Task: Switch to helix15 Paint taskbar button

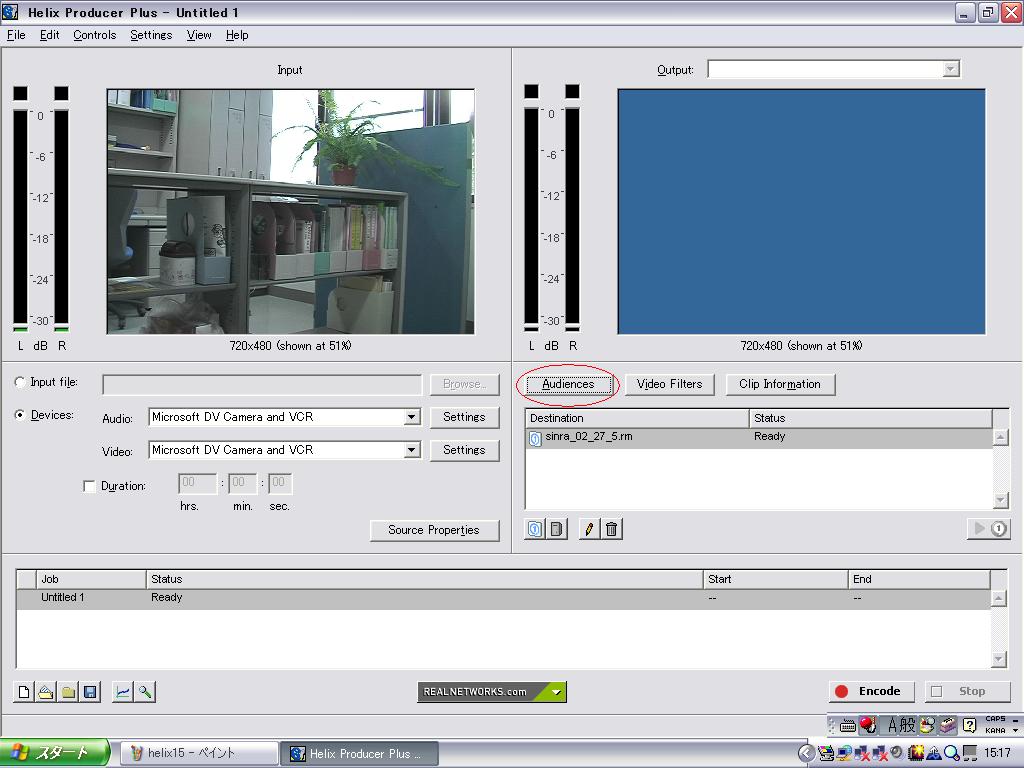Action: coord(199,754)
